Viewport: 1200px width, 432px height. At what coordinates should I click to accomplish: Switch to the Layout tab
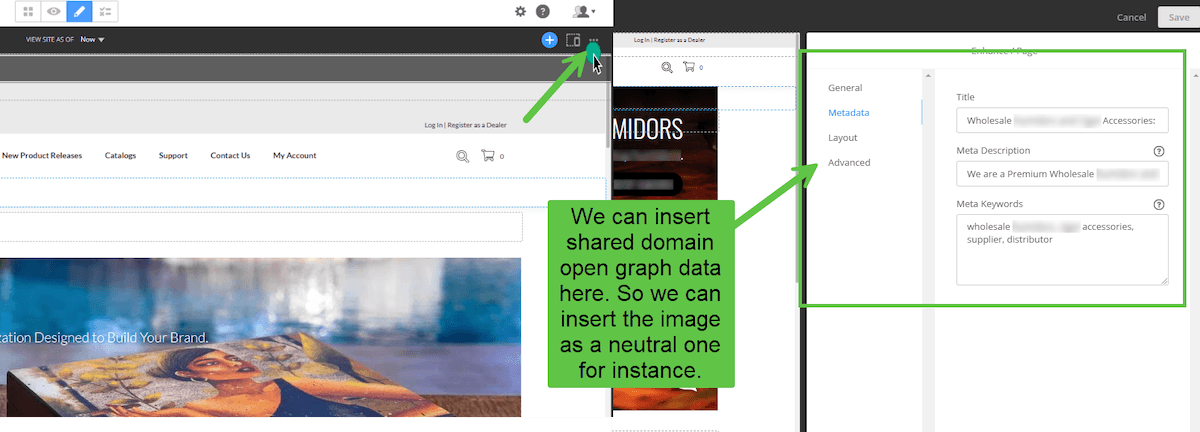pos(842,138)
